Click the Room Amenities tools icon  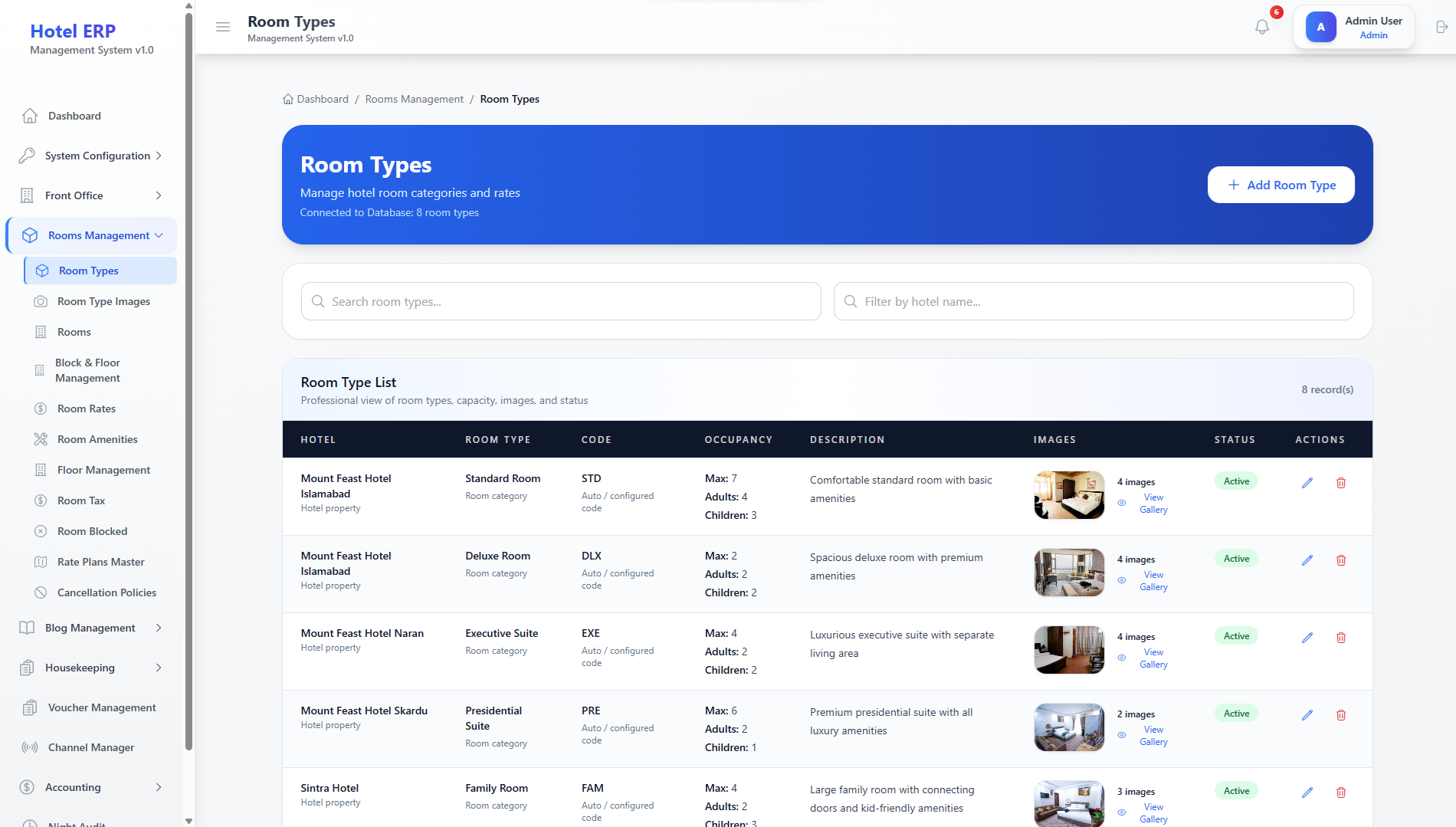pyautogui.click(x=41, y=439)
